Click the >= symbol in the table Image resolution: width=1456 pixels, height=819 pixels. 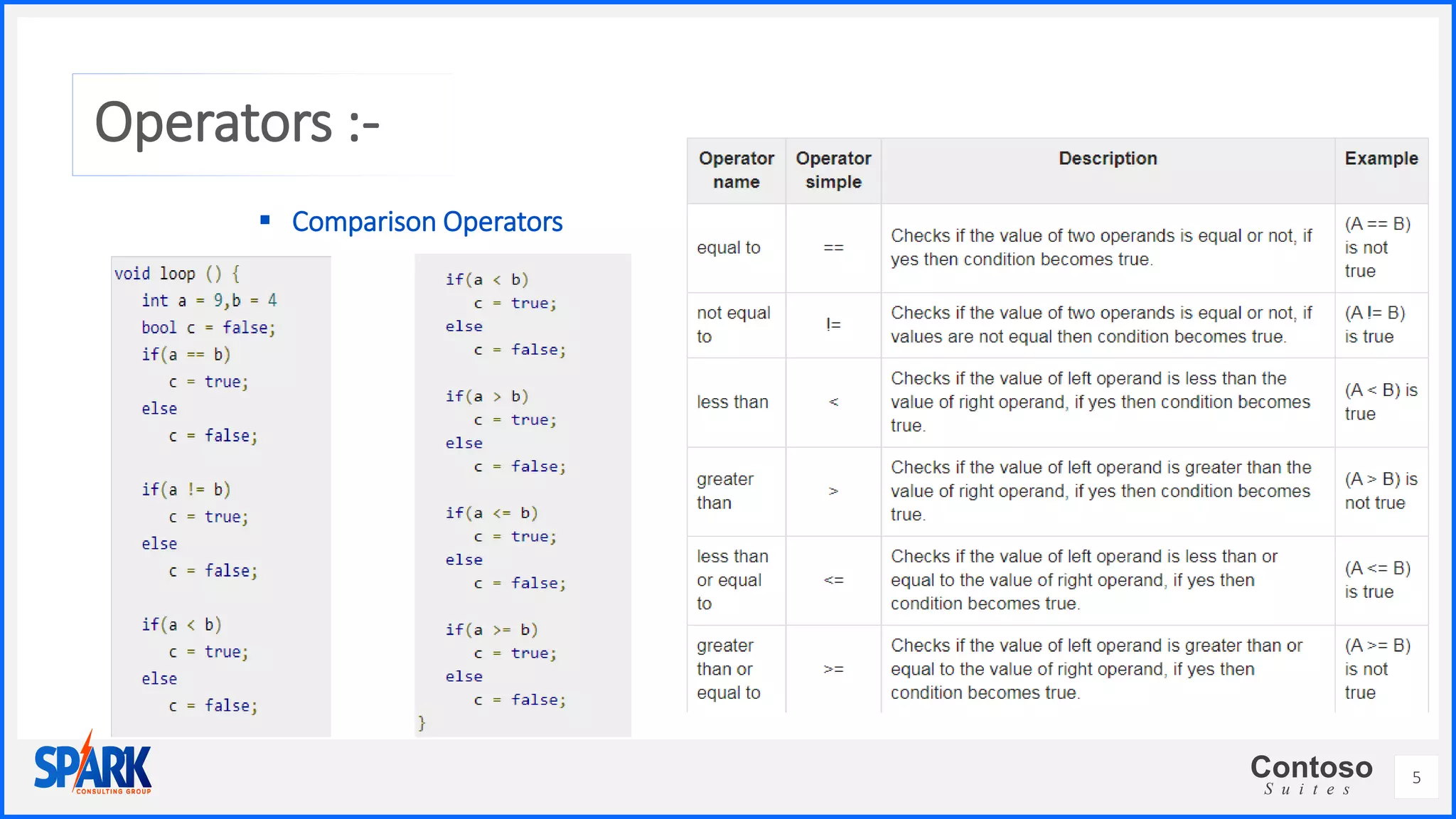(x=833, y=669)
